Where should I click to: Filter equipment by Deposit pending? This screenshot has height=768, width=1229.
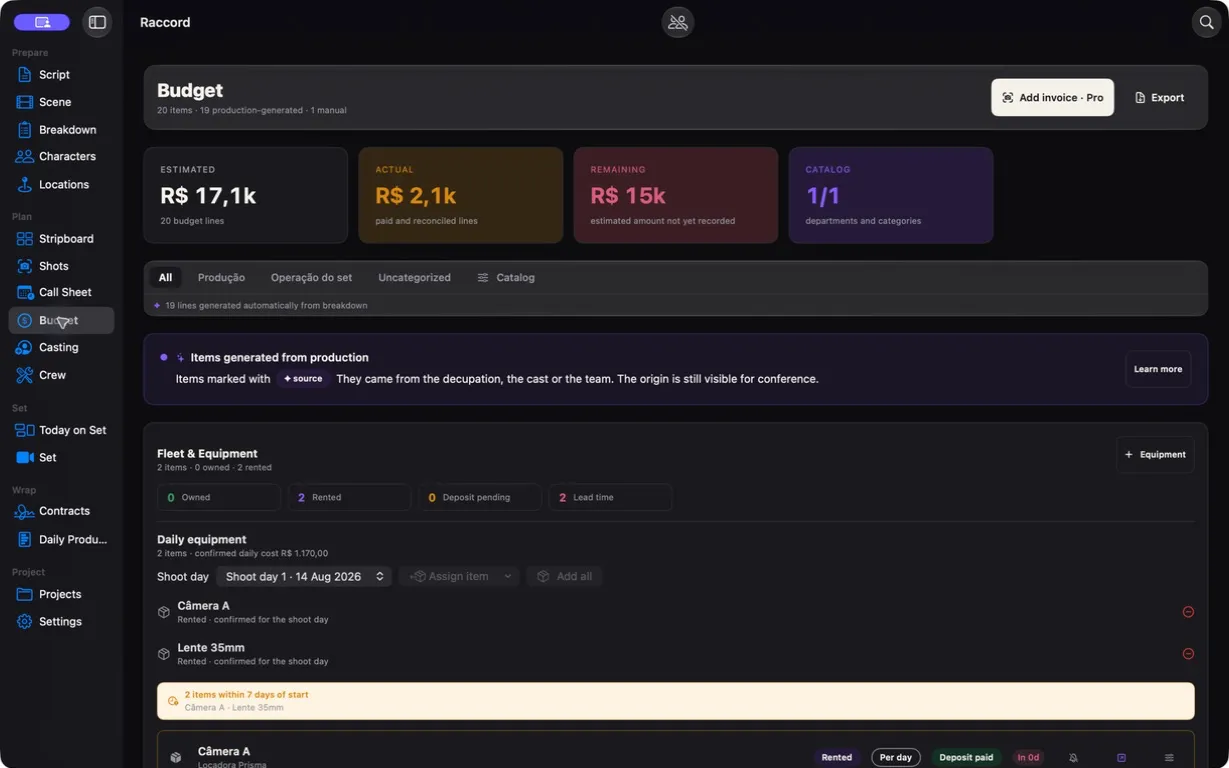point(480,497)
